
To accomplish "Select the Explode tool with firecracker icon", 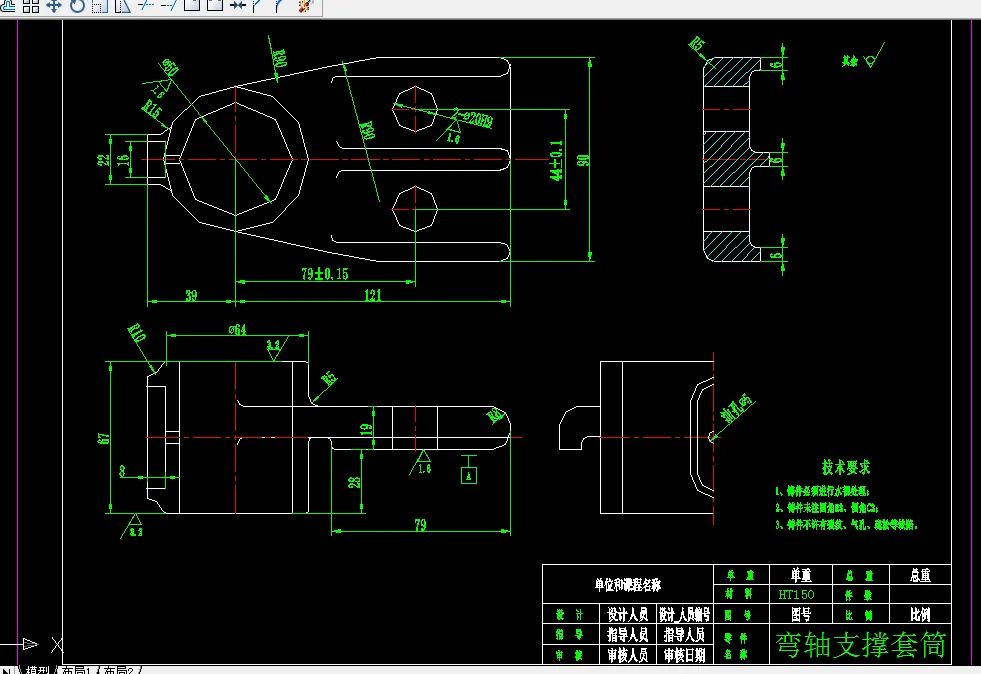I will [x=305, y=6].
